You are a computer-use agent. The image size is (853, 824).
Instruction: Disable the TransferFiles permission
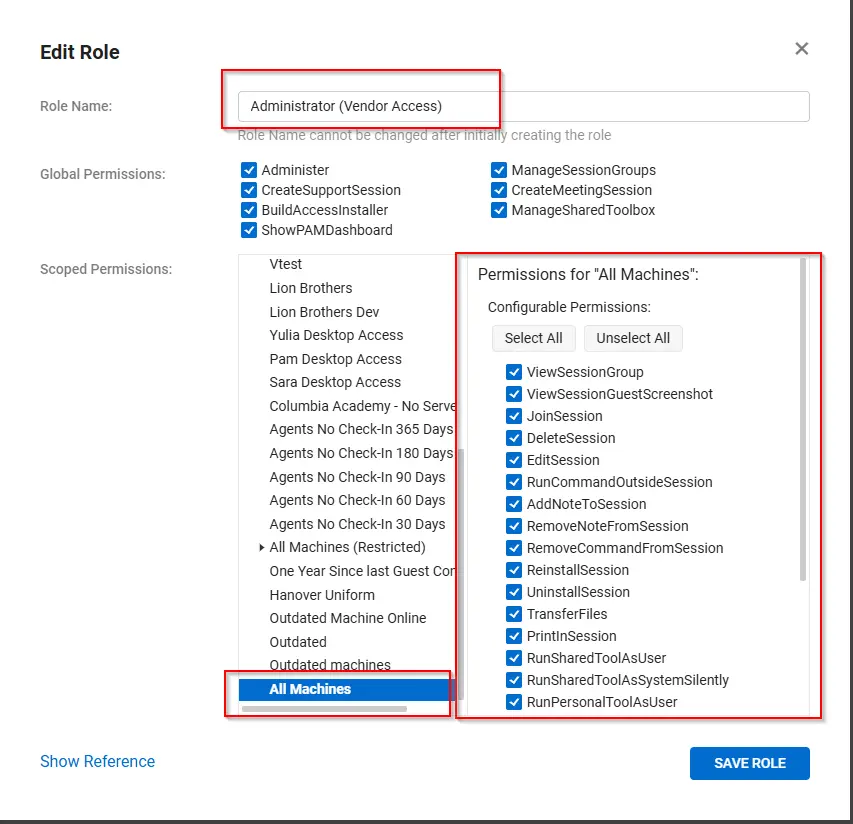point(514,614)
